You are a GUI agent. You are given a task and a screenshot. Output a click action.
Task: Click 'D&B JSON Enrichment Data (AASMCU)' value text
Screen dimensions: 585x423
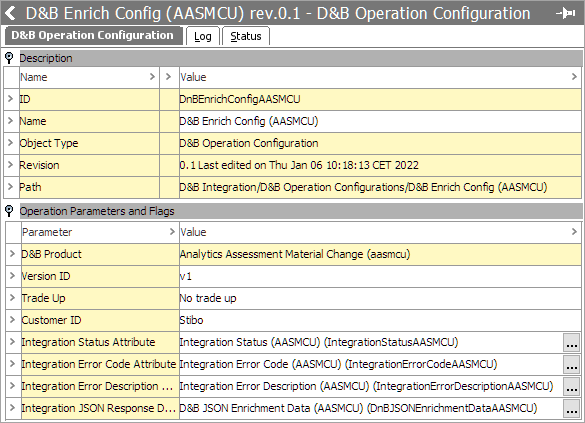click(358, 408)
